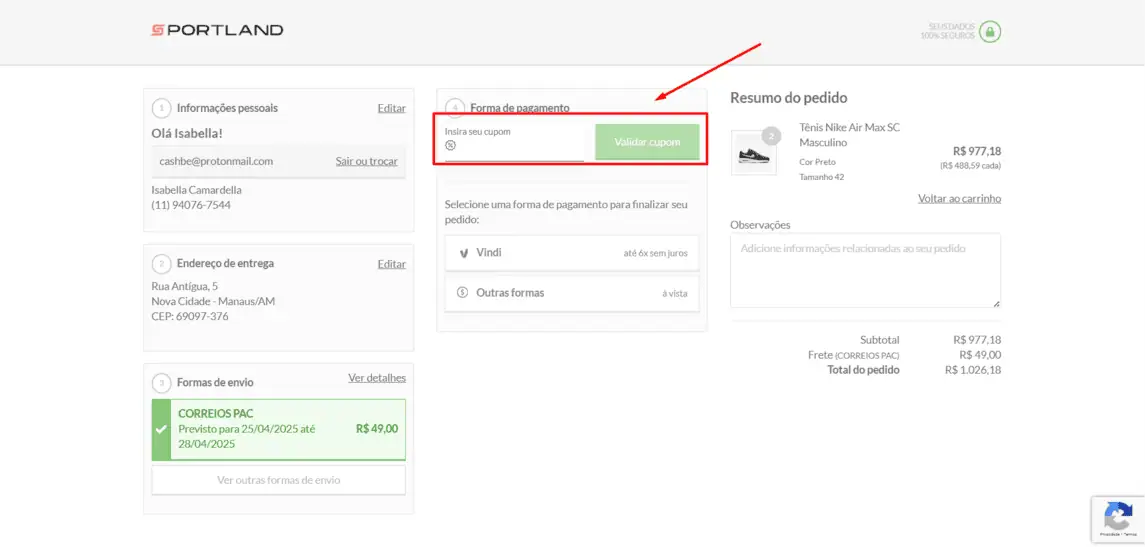Click the Validar cupom button

pyautogui.click(x=647, y=142)
